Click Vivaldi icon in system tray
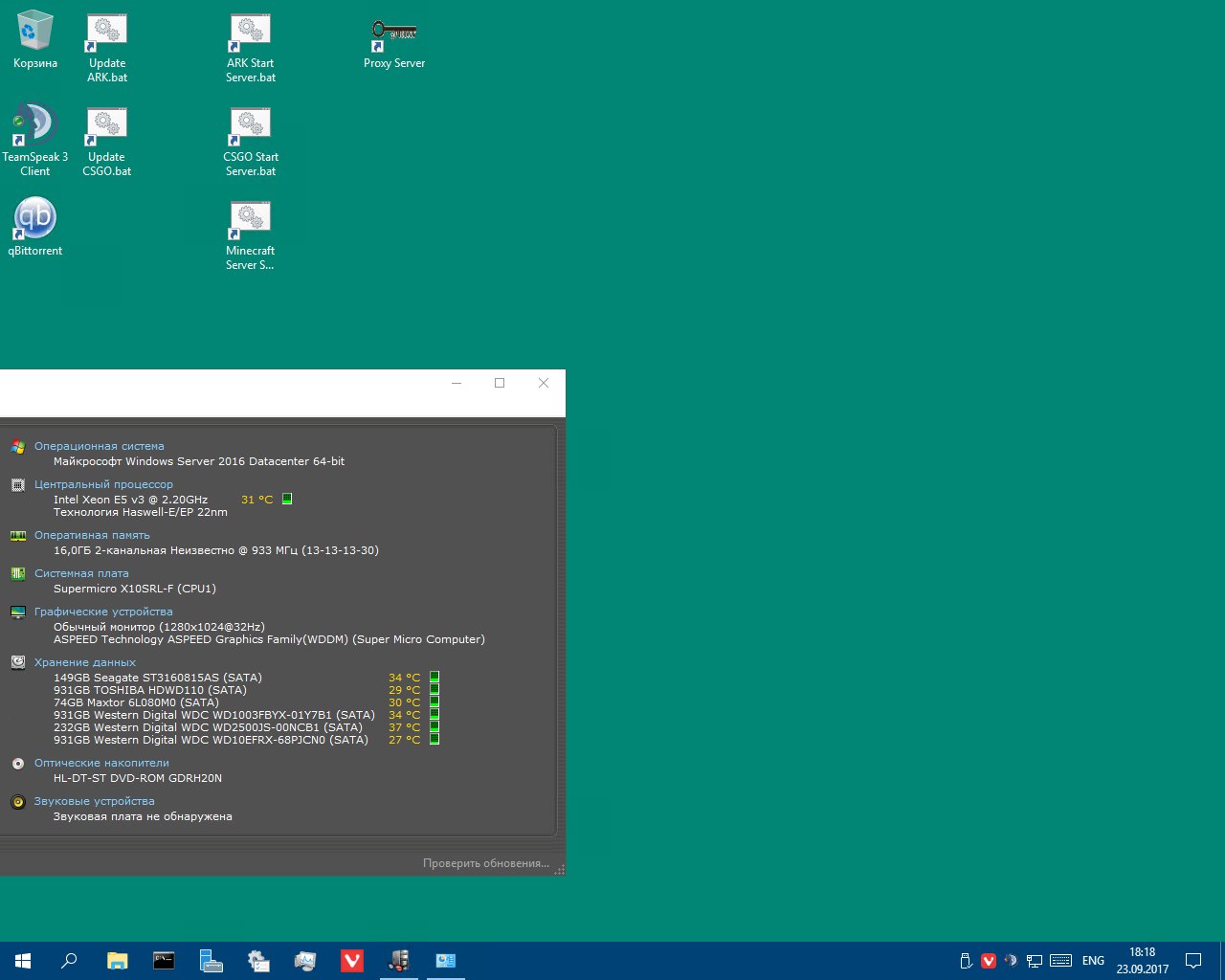 pyautogui.click(x=989, y=961)
